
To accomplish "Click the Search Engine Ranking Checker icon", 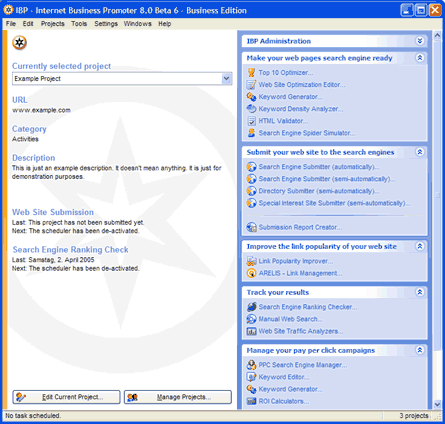I will 251,307.
